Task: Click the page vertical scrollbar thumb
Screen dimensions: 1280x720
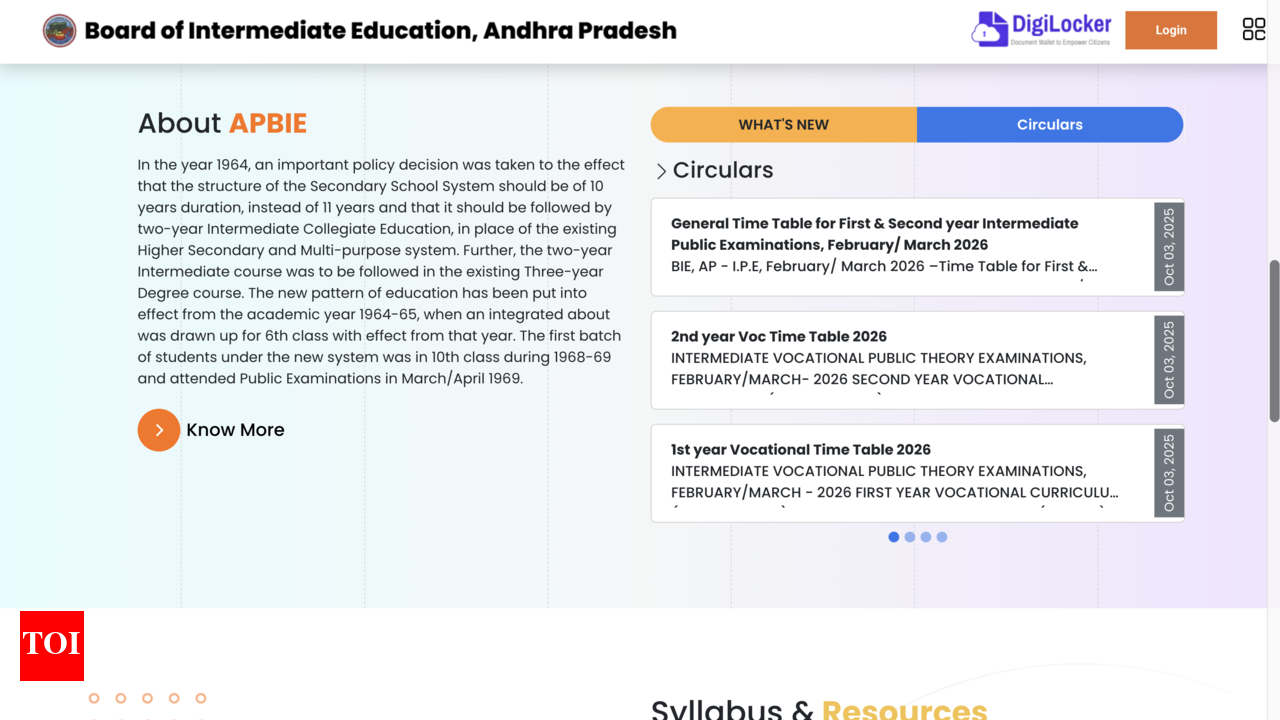Action: [1274, 340]
